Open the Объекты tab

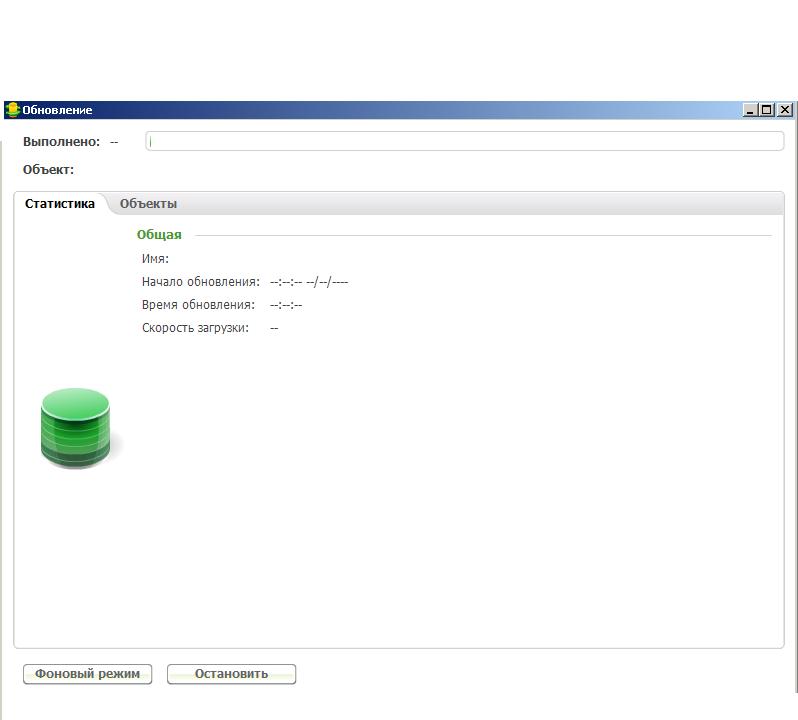[148, 204]
